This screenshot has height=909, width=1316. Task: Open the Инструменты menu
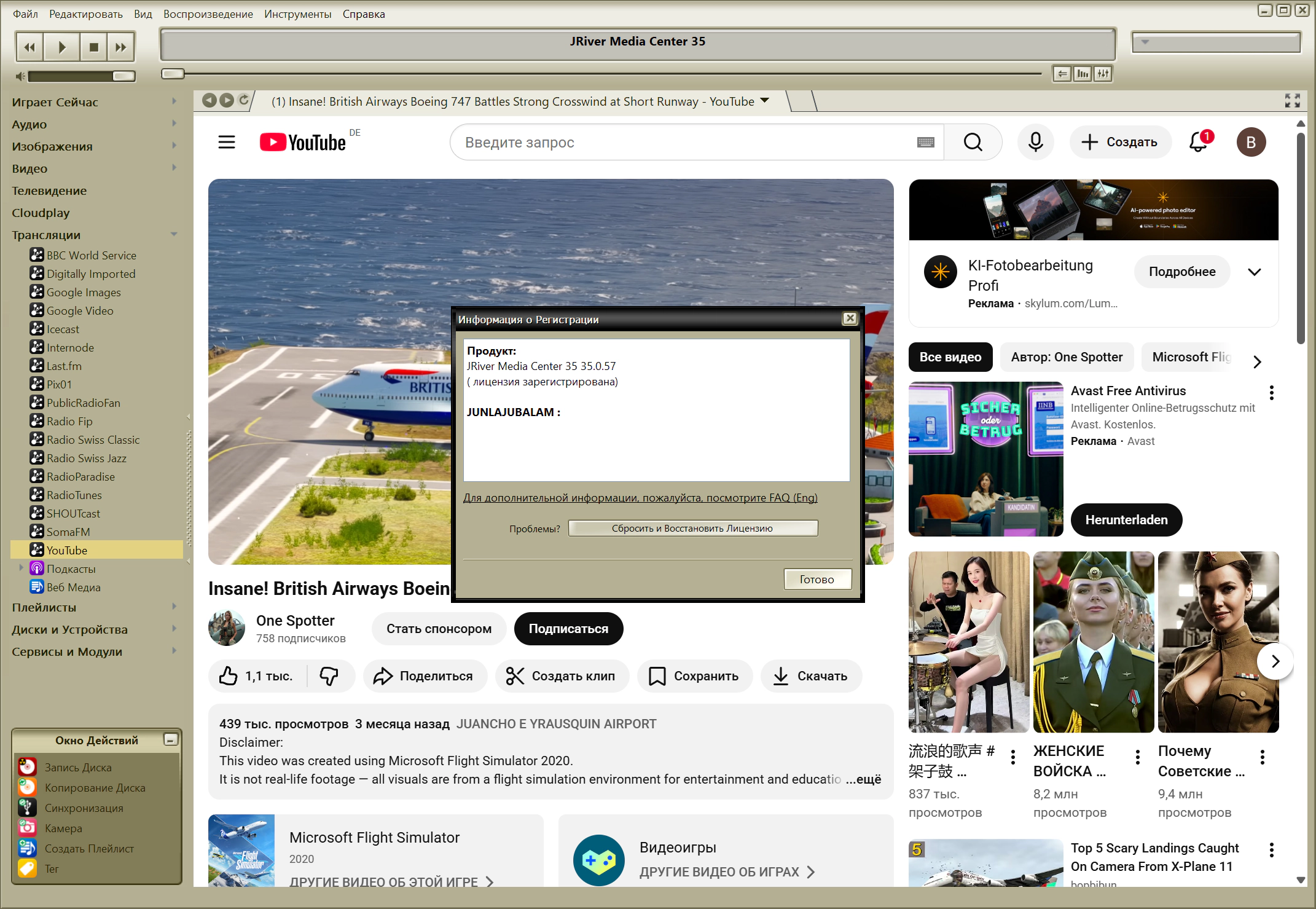click(297, 14)
